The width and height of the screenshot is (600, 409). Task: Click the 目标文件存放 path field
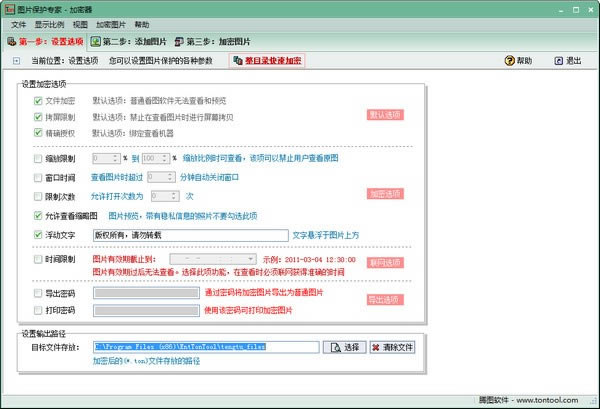tap(206, 347)
